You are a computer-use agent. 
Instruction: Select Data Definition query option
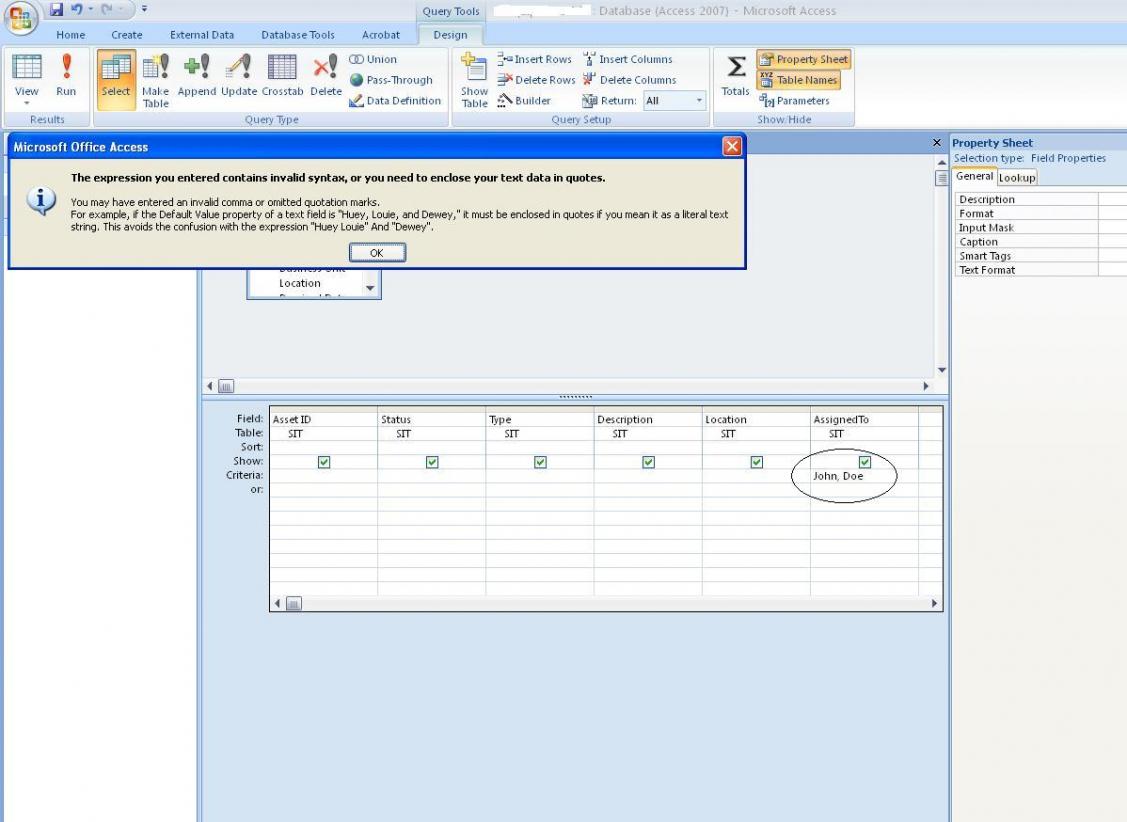pos(395,101)
